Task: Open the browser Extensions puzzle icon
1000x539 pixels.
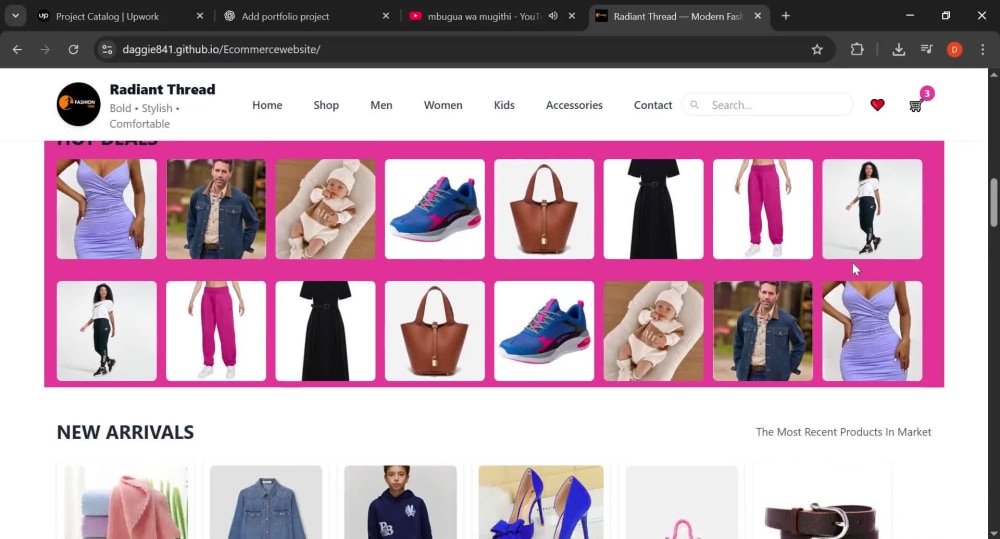Action: coord(857,49)
